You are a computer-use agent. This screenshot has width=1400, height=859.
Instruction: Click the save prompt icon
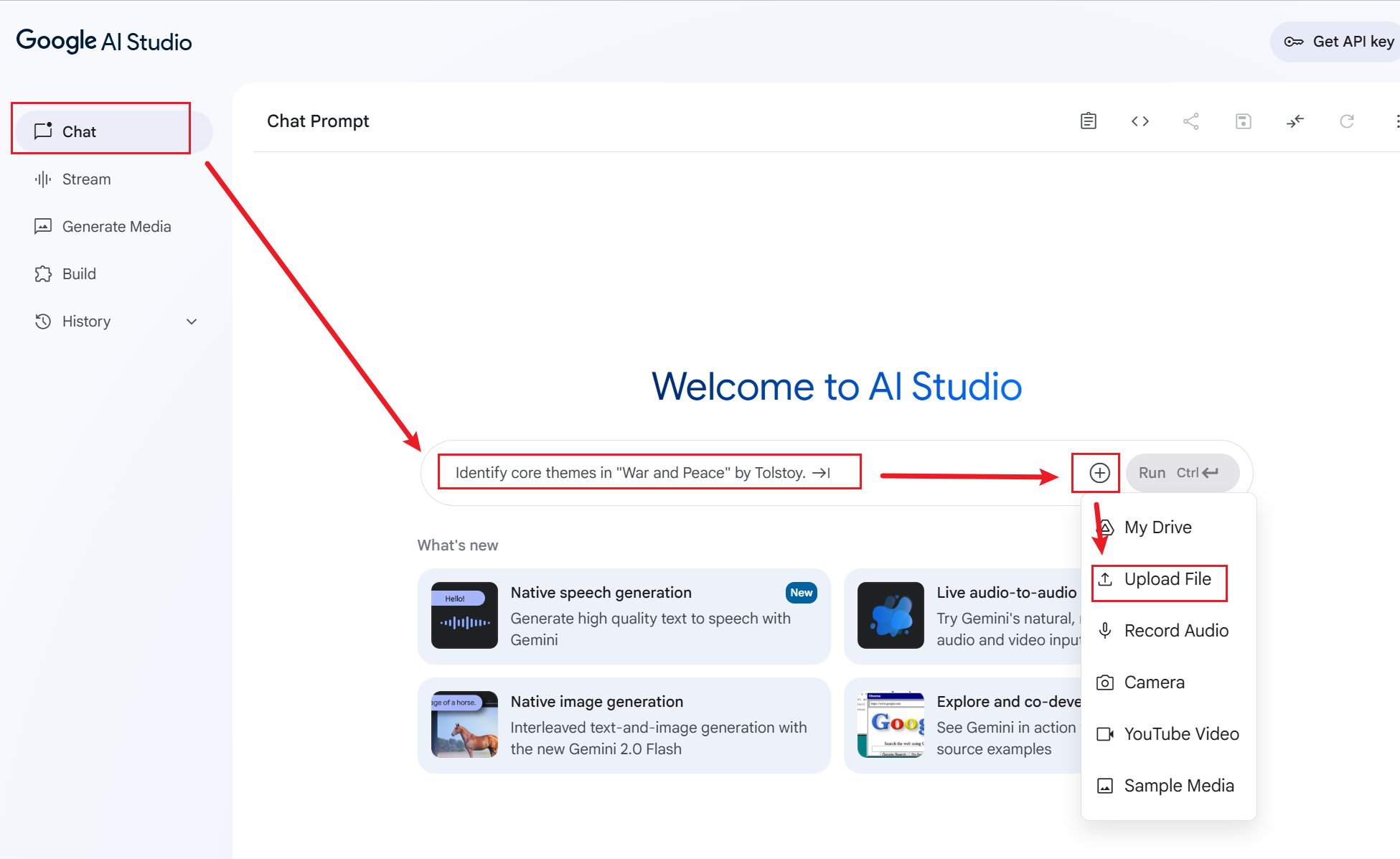pyautogui.click(x=1243, y=121)
